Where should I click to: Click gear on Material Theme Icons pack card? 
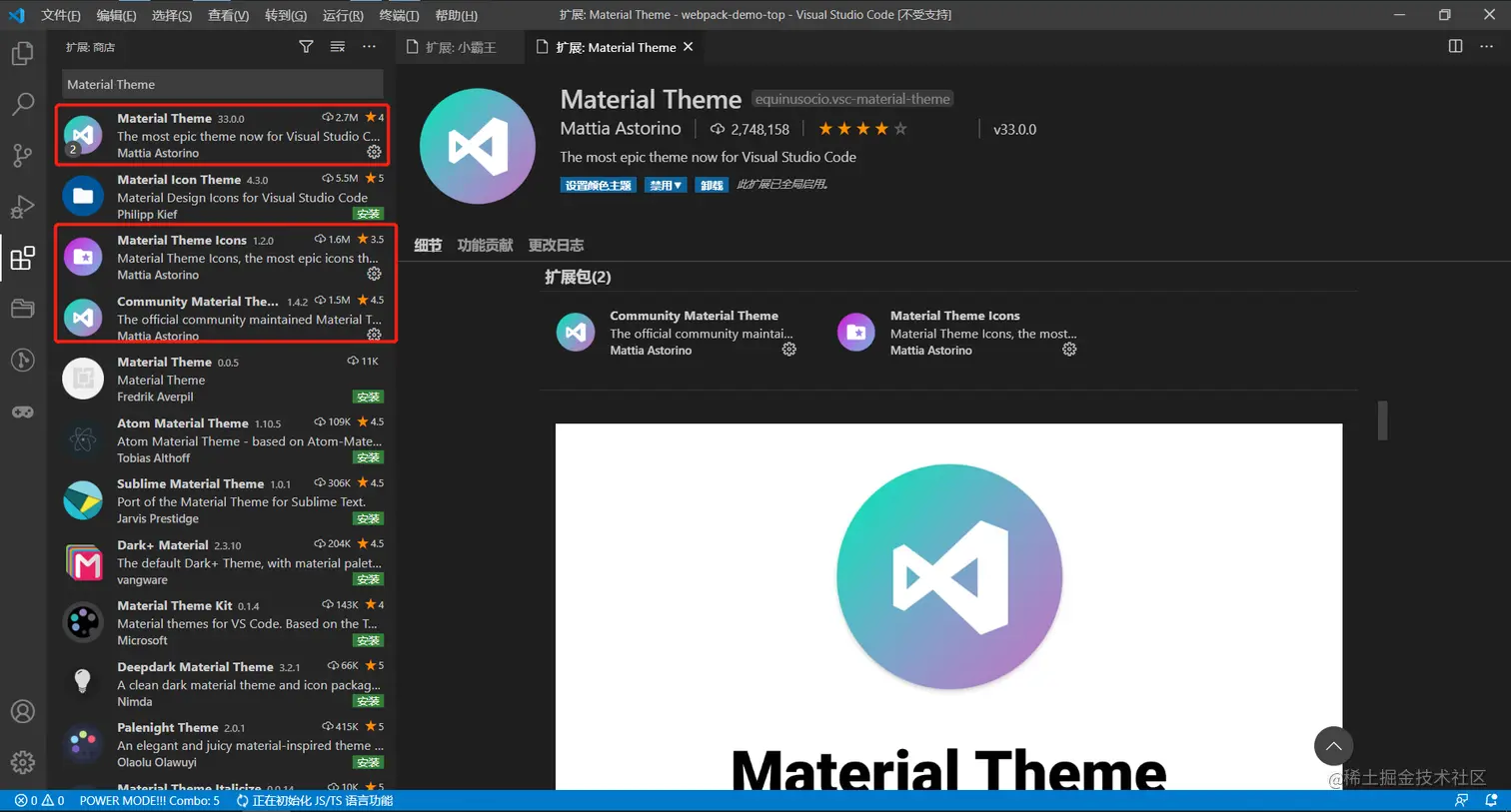click(x=1069, y=350)
